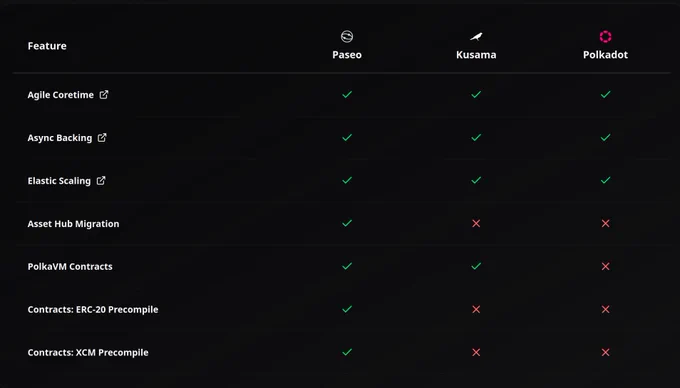Select the Polkadot column header label
Image resolution: width=680 pixels, height=388 pixels.
pos(605,55)
